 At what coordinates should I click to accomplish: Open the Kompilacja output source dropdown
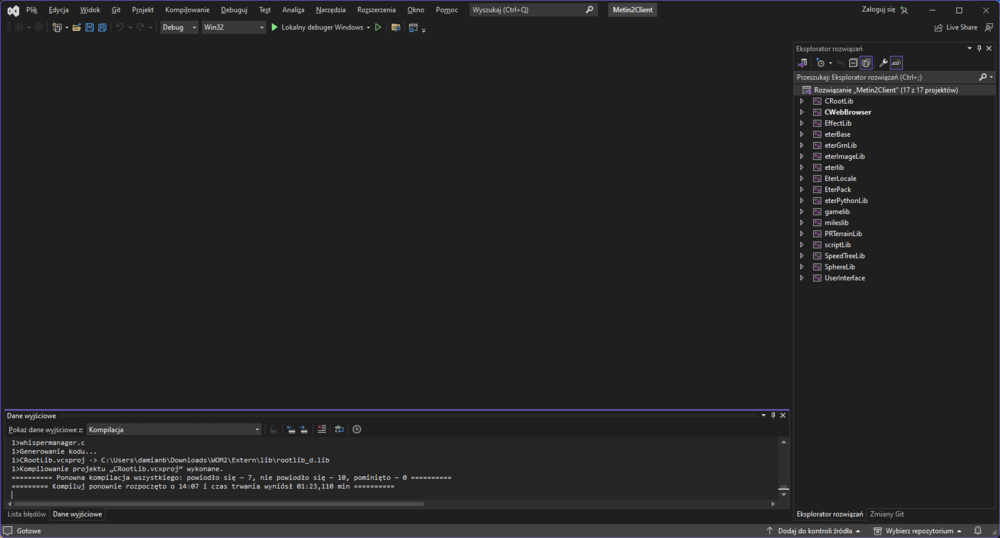click(174, 430)
